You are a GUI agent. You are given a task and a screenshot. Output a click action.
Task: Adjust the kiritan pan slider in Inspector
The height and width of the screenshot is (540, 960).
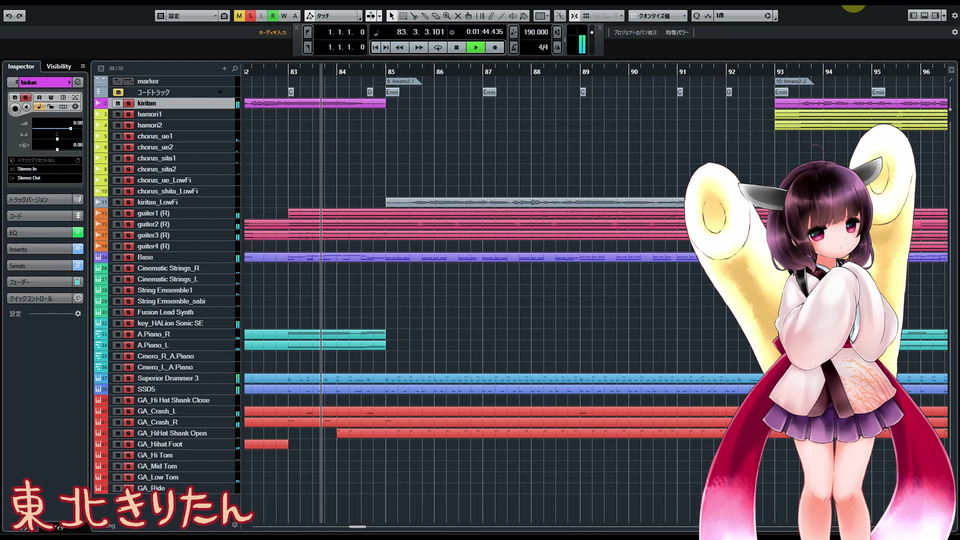click(x=57, y=139)
